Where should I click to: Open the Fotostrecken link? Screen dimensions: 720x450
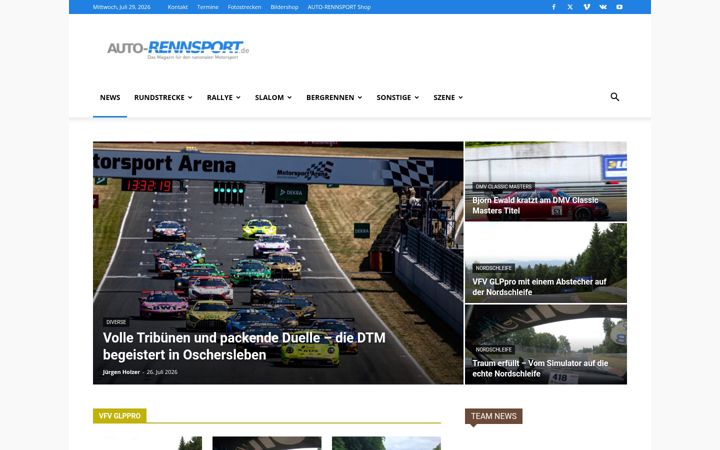244,7
